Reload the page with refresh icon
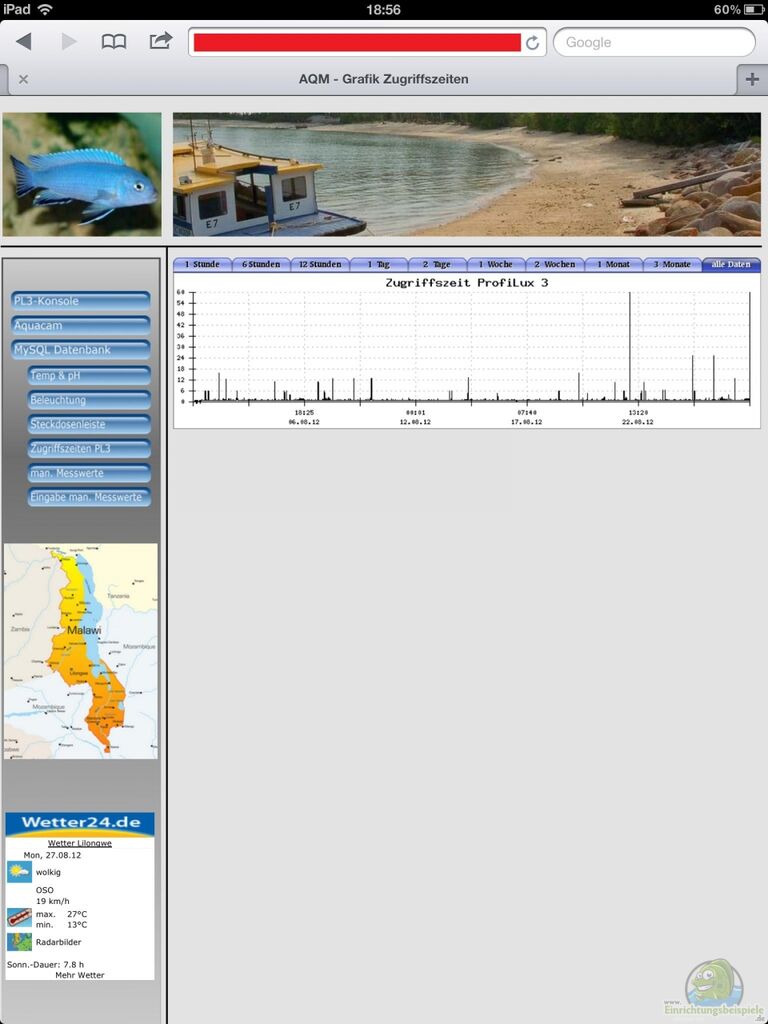This screenshot has height=1024, width=768. 533,43
